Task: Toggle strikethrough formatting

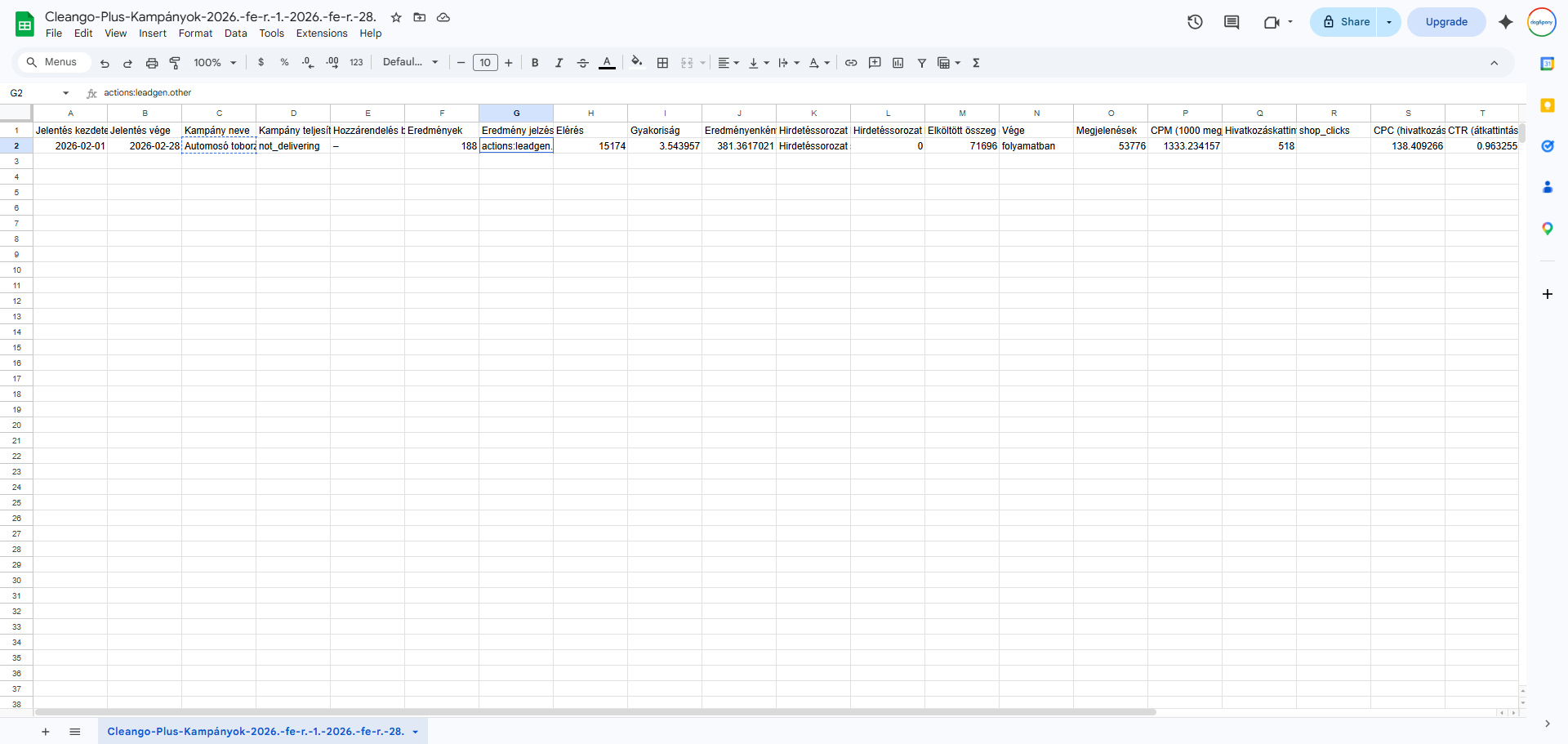Action: pyautogui.click(x=583, y=63)
